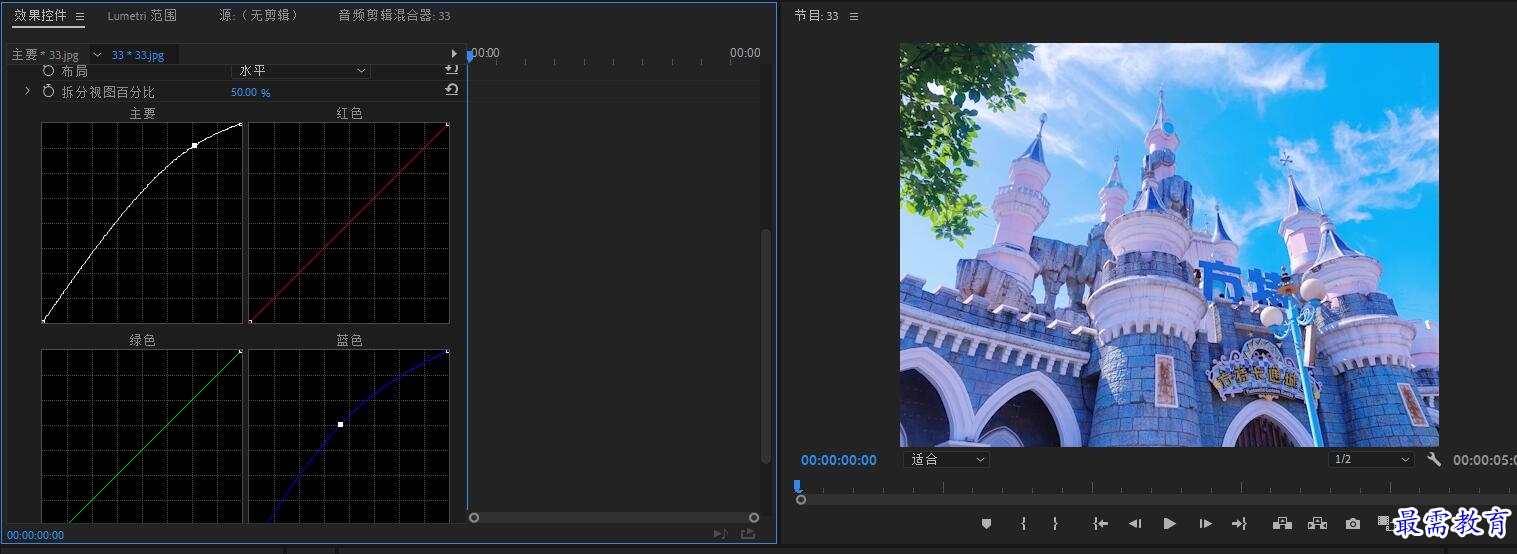Open the 水平 layout dropdown

click(x=301, y=71)
